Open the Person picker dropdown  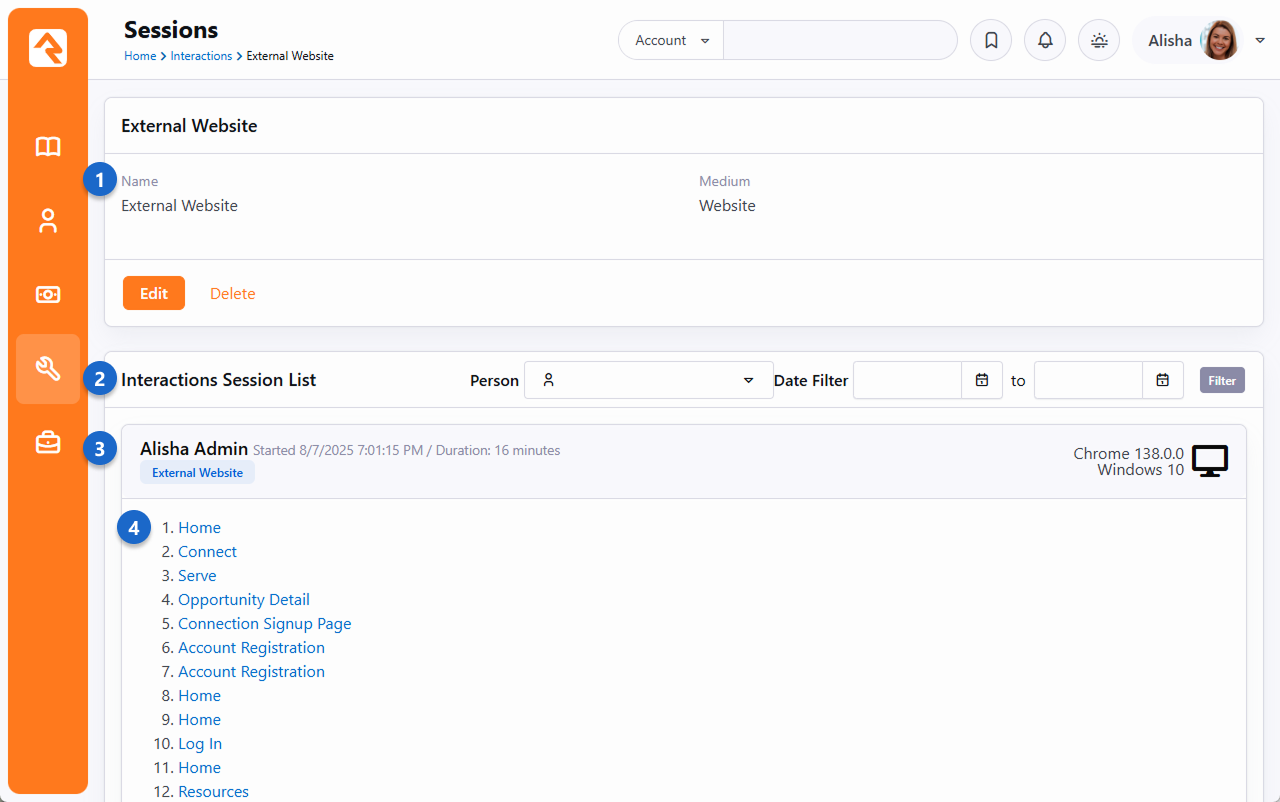pos(648,380)
